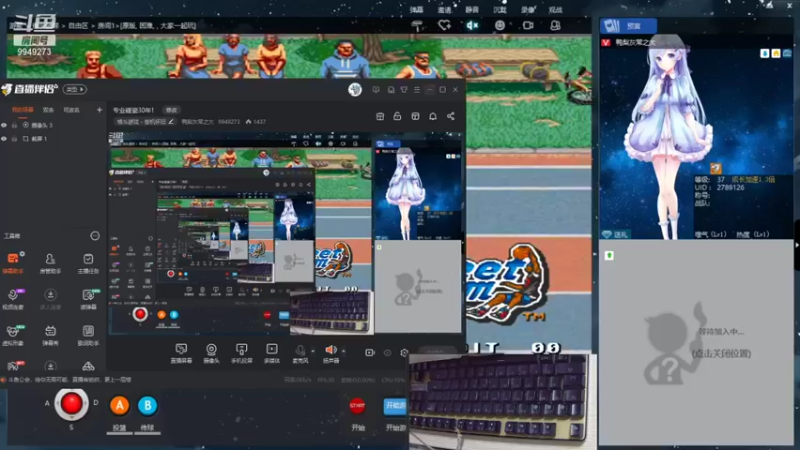Open the skin shirt icon in title bar
Image resolution: width=800 pixels, height=450 pixels.
[x=404, y=90]
